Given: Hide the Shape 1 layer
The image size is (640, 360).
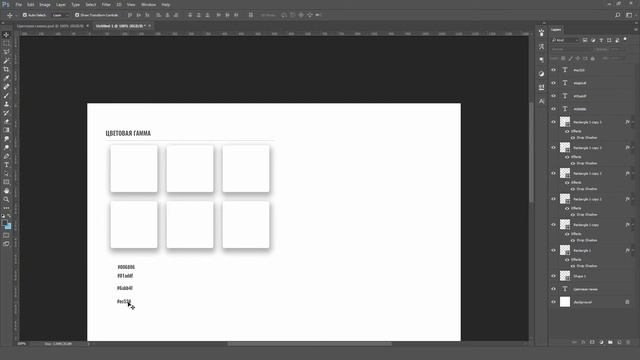Looking at the screenshot, I should coord(553,276).
